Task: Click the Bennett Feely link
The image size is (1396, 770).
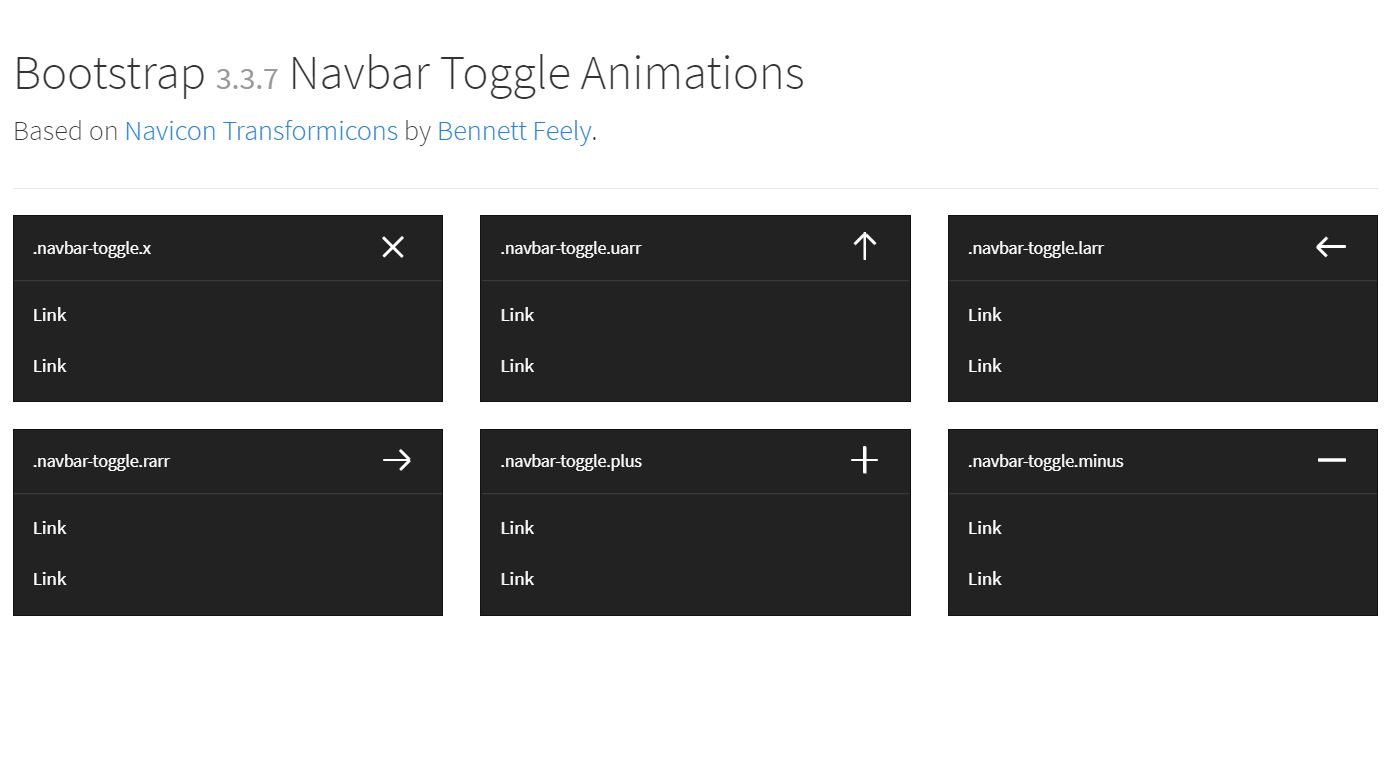Action: [513, 131]
